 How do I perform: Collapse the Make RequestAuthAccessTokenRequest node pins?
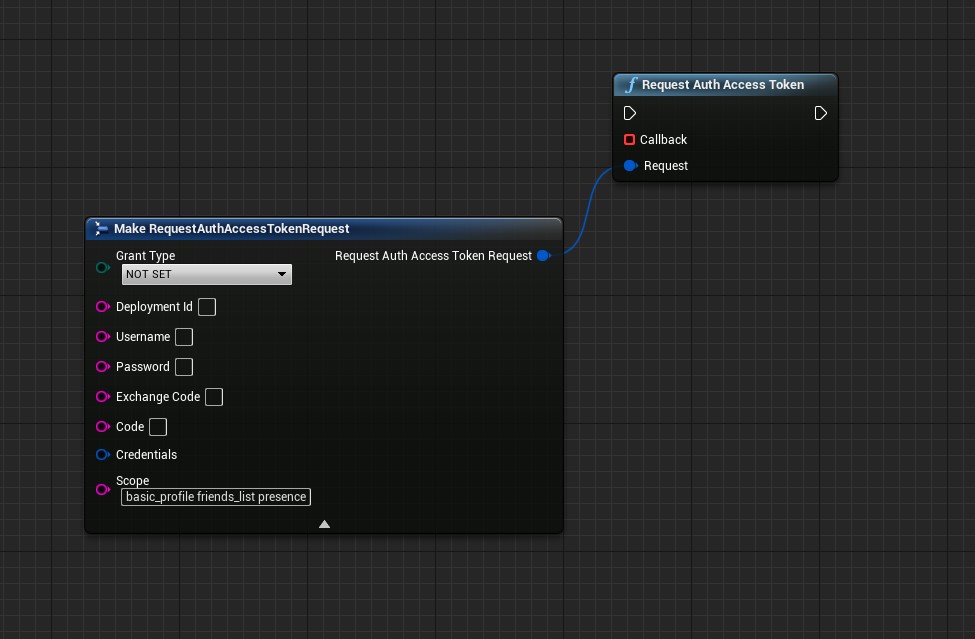pyautogui.click(x=324, y=524)
